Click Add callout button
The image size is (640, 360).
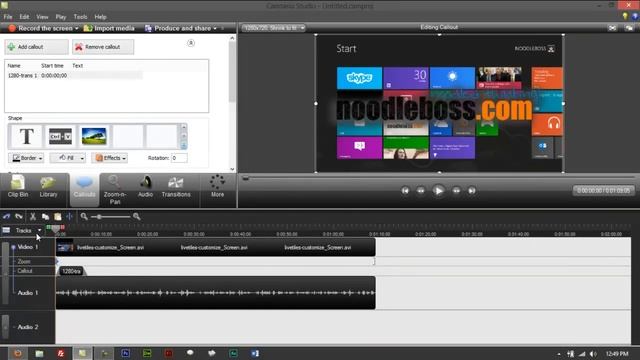(x=36, y=47)
